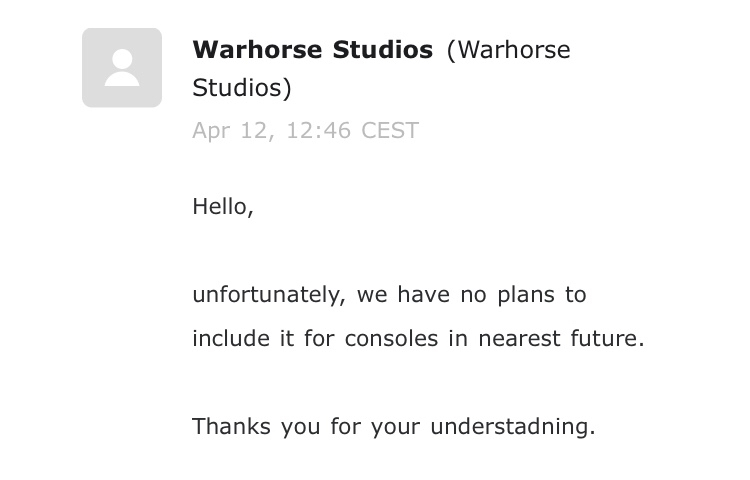Click the word "unfortunately," in the message

269,295
